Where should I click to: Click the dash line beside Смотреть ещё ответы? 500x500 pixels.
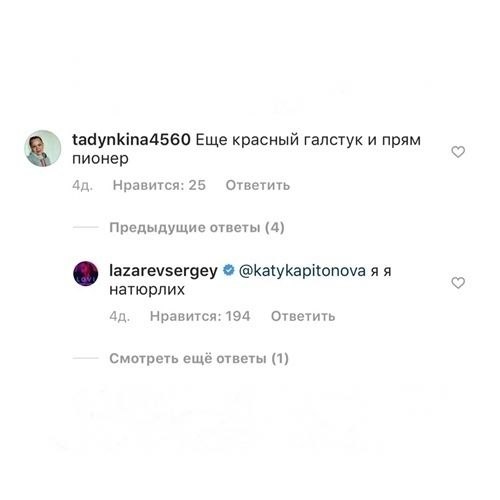point(86,358)
